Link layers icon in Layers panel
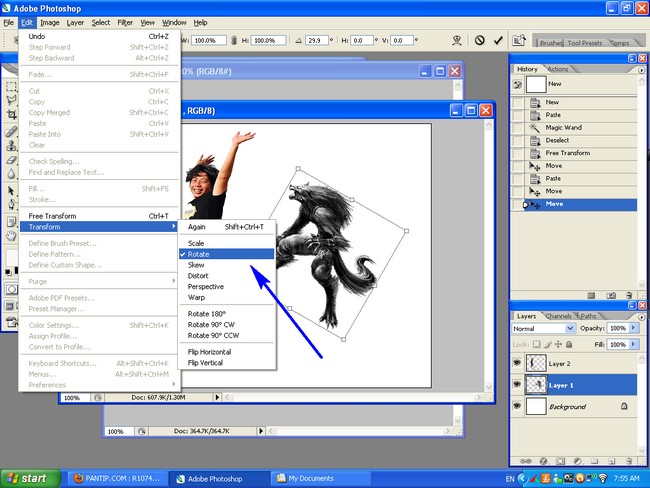 point(526,461)
